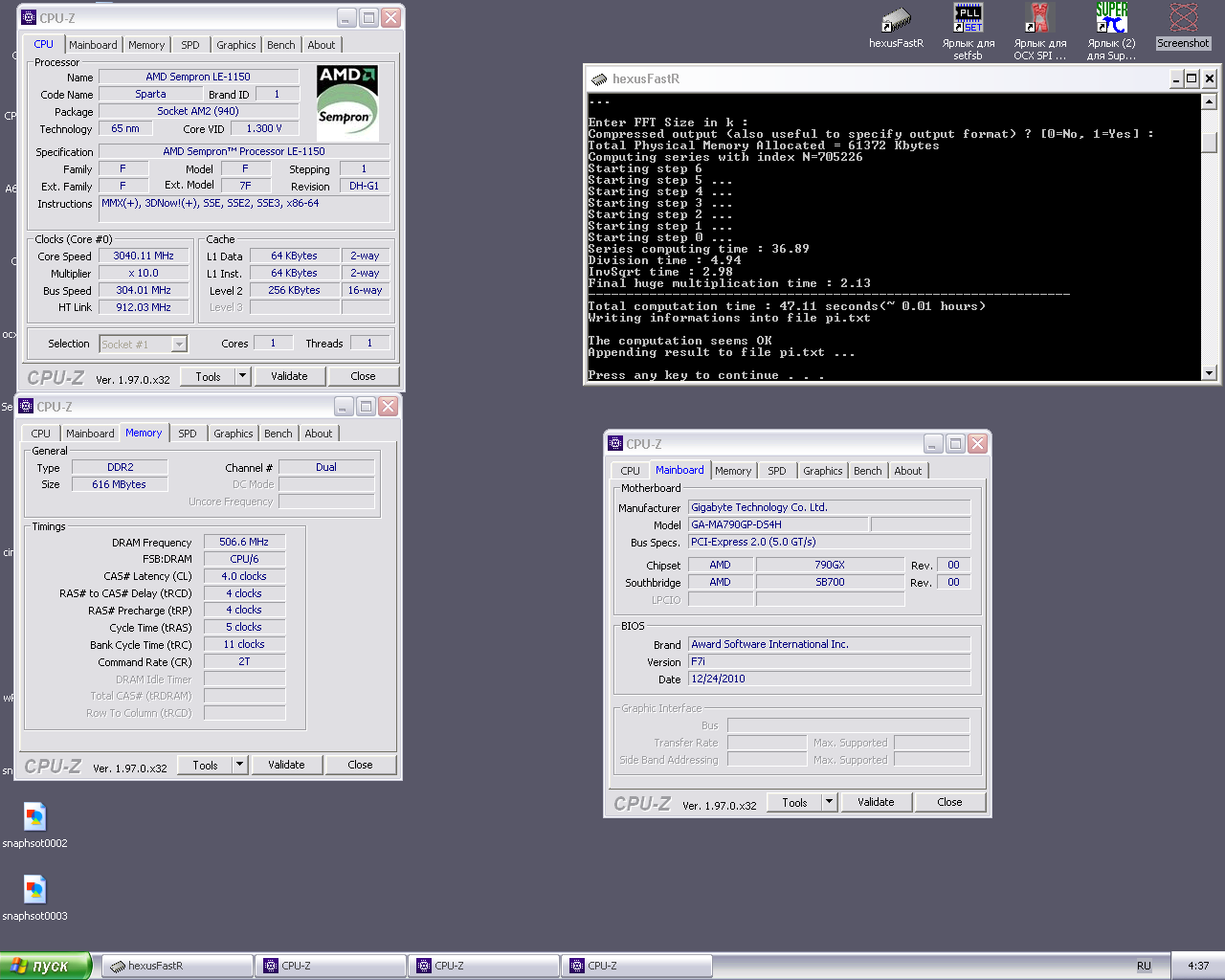
Task: Click the memory Size value 616 MBytes
Action: coord(119,484)
